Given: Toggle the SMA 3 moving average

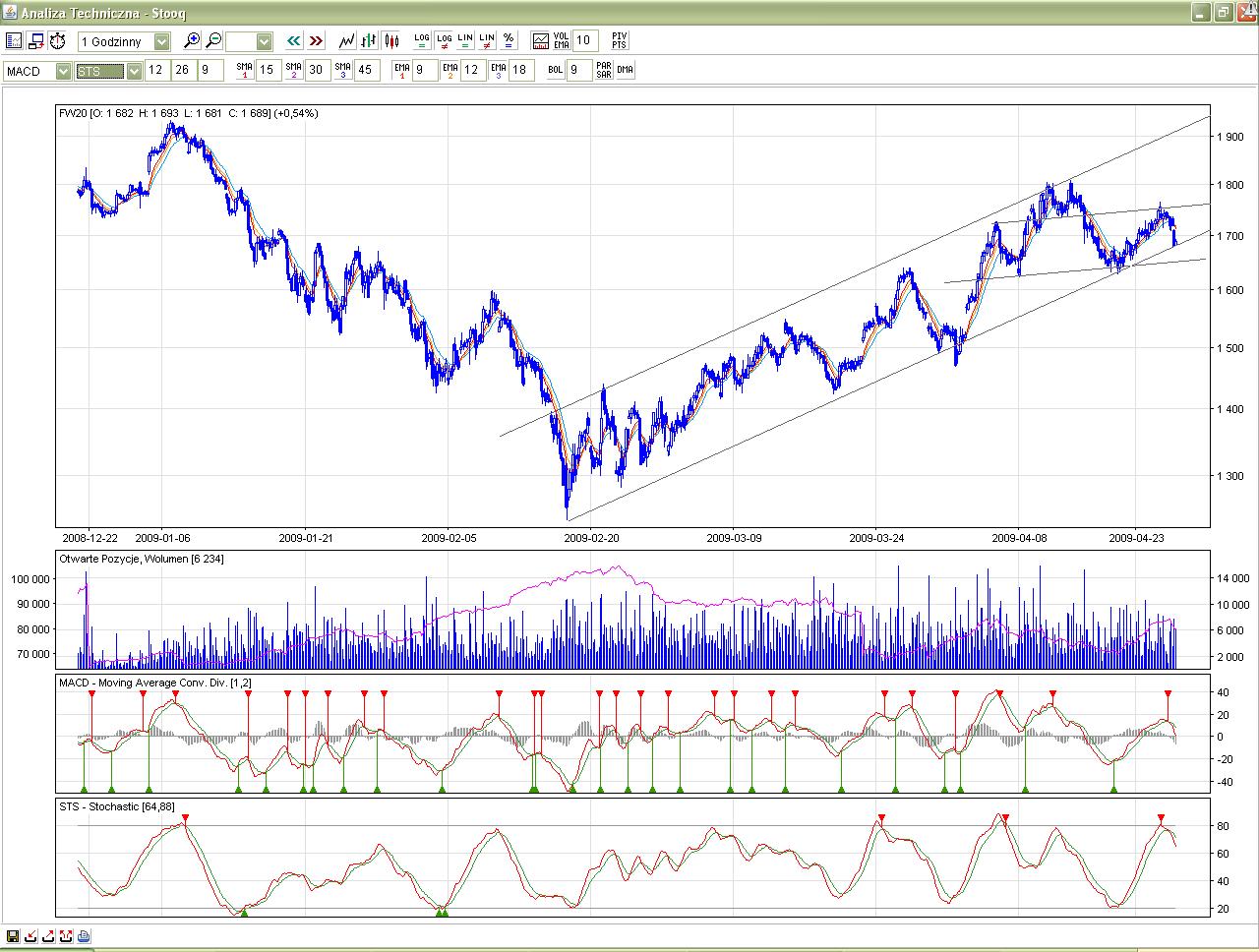Looking at the screenshot, I should (342, 70).
